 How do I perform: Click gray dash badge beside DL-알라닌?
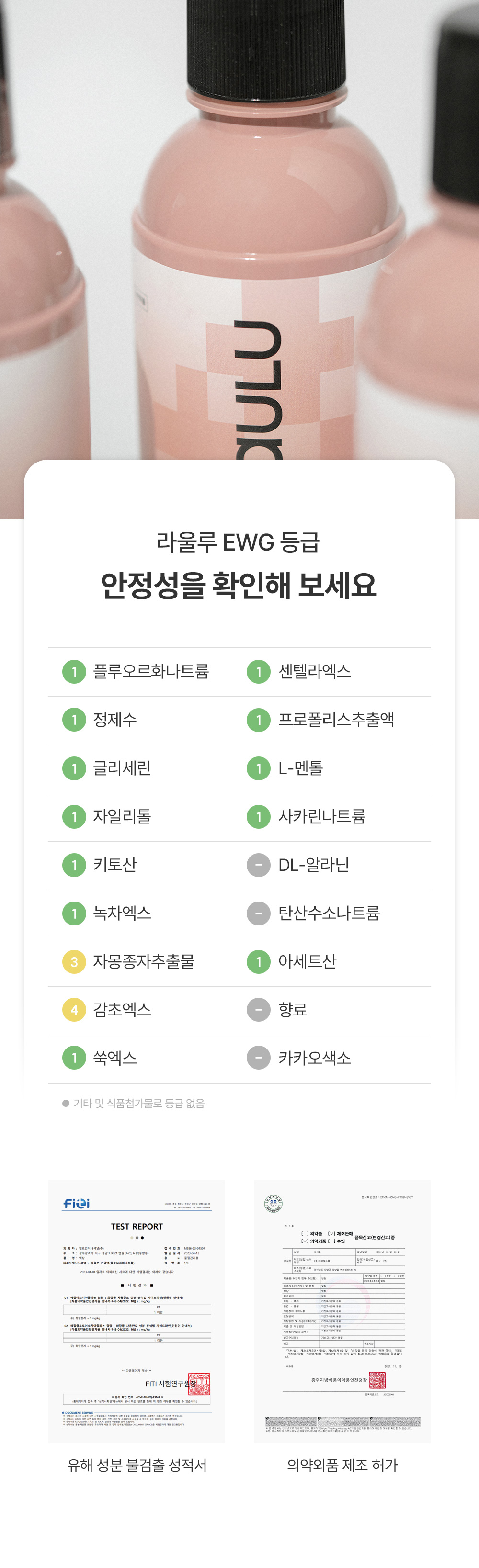(258, 865)
